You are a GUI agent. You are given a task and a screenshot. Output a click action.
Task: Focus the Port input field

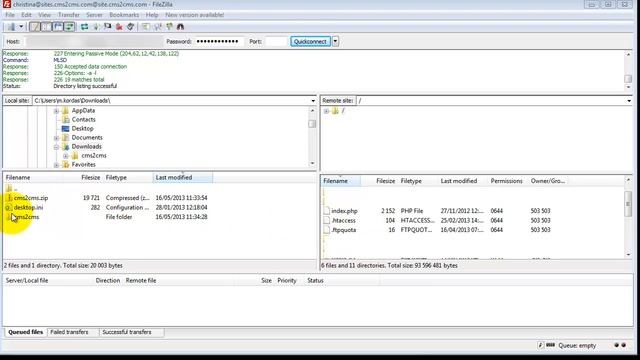pos(276,42)
